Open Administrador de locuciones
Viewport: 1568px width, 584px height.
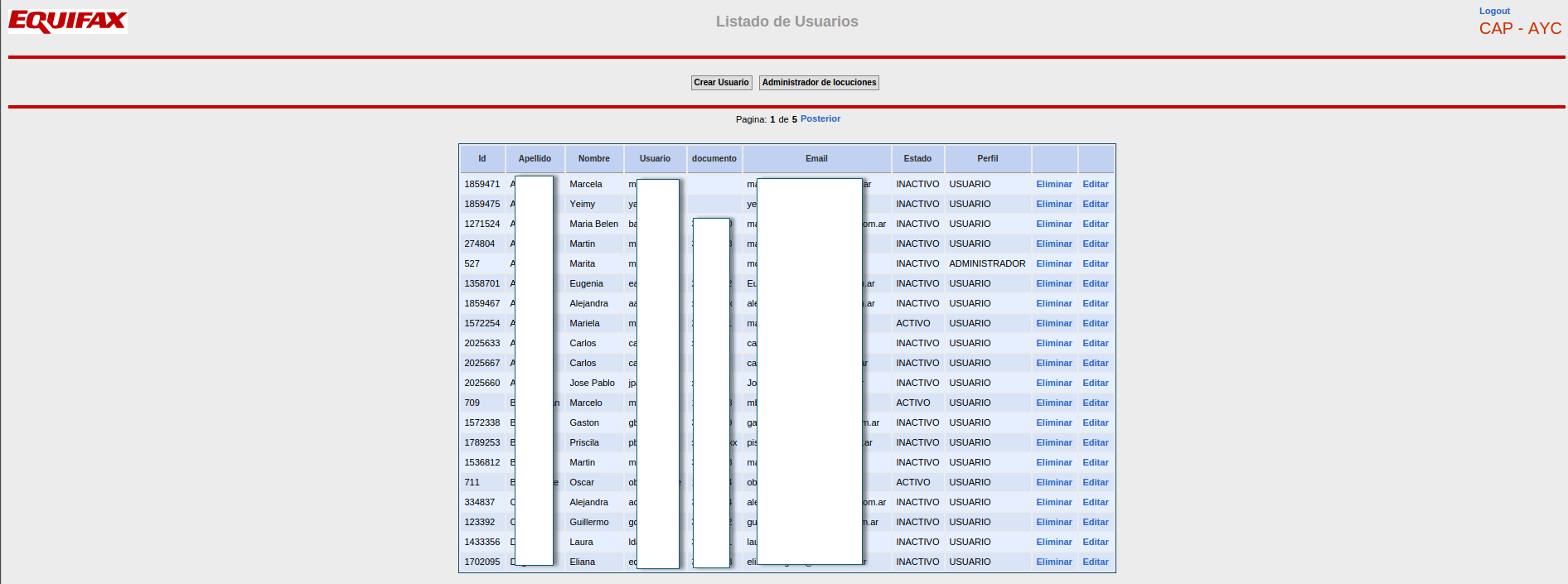coord(819,83)
